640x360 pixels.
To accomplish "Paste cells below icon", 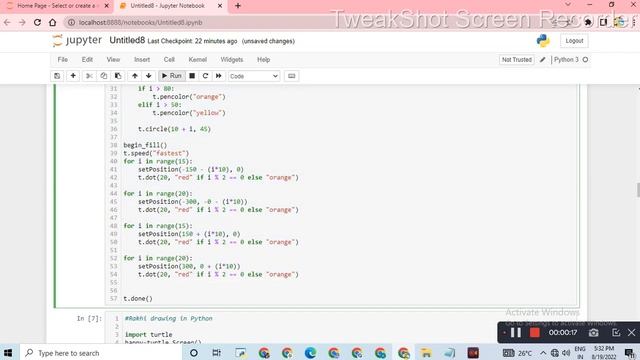I will point(118,76).
